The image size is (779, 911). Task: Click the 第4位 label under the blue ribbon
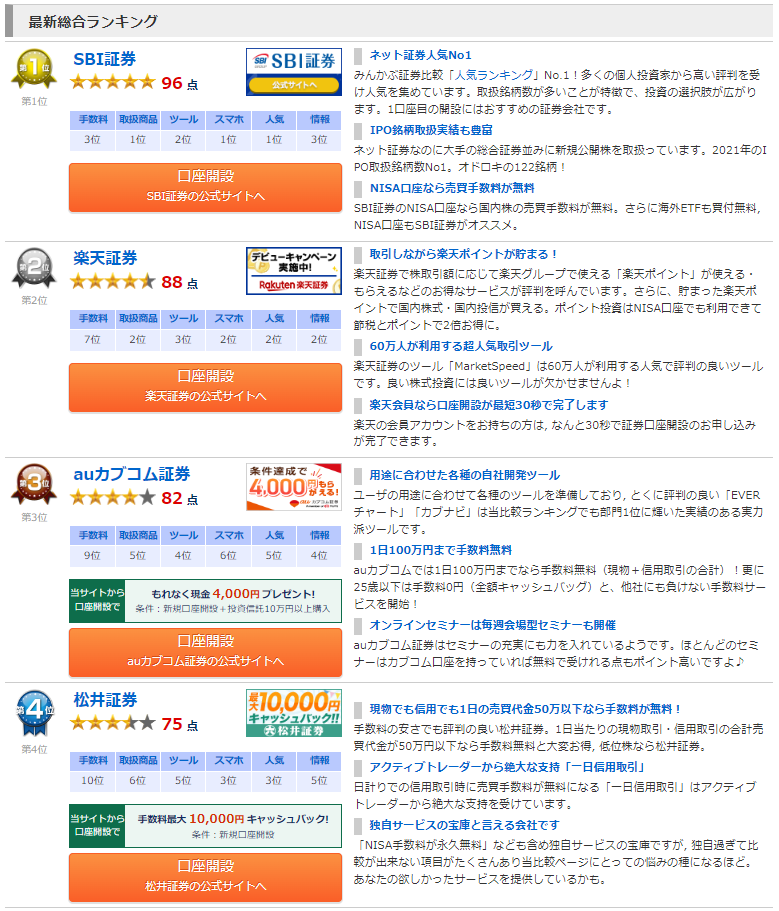coord(34,750)
